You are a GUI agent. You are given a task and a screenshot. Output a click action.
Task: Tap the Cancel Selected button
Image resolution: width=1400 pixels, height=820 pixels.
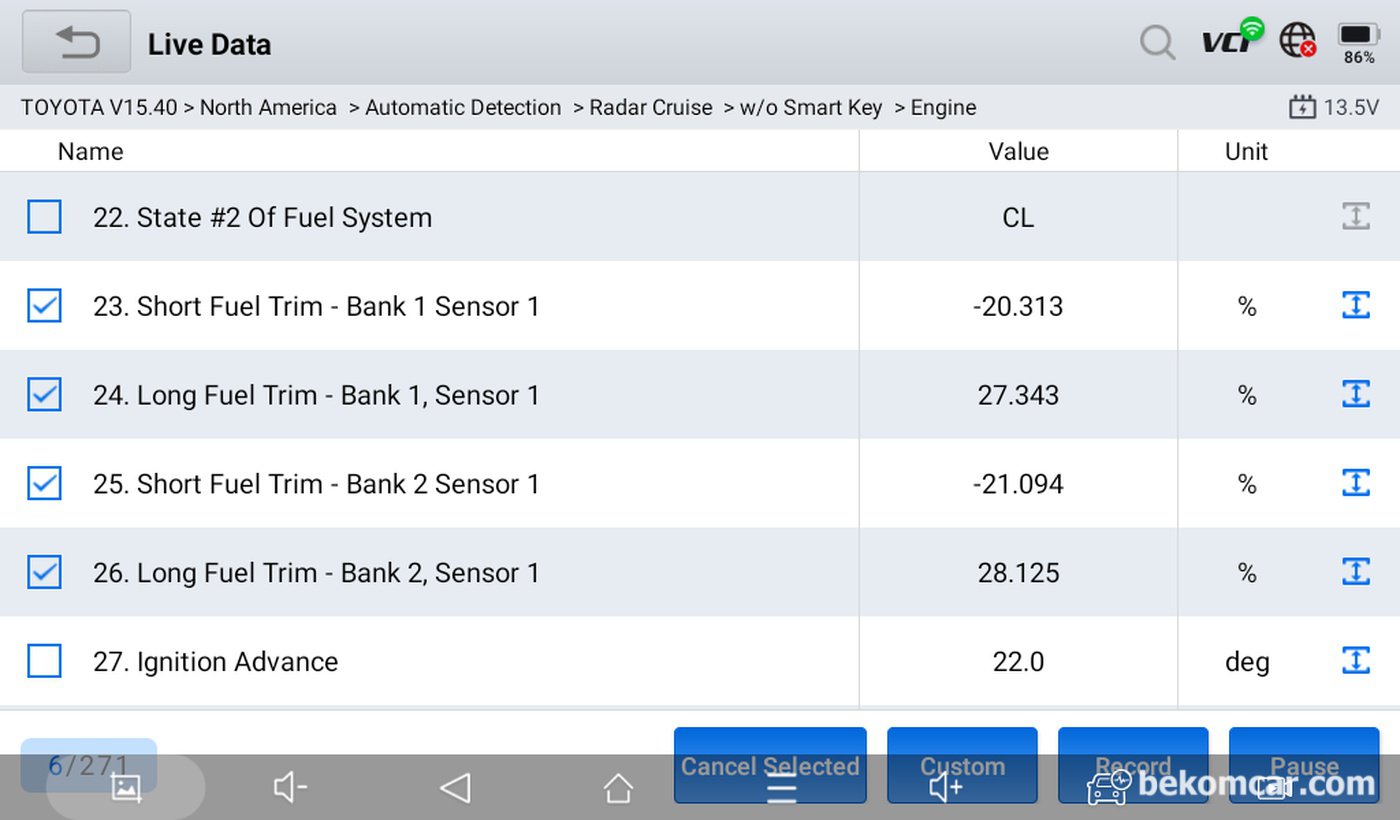(x=770, y=765)
